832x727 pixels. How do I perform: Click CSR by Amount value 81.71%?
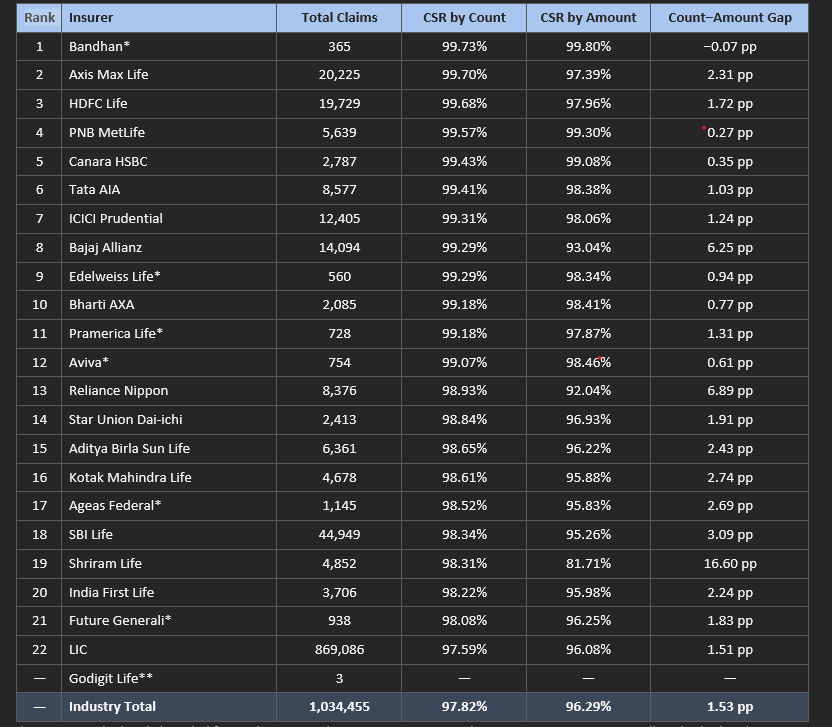click(x=588, y=564)
